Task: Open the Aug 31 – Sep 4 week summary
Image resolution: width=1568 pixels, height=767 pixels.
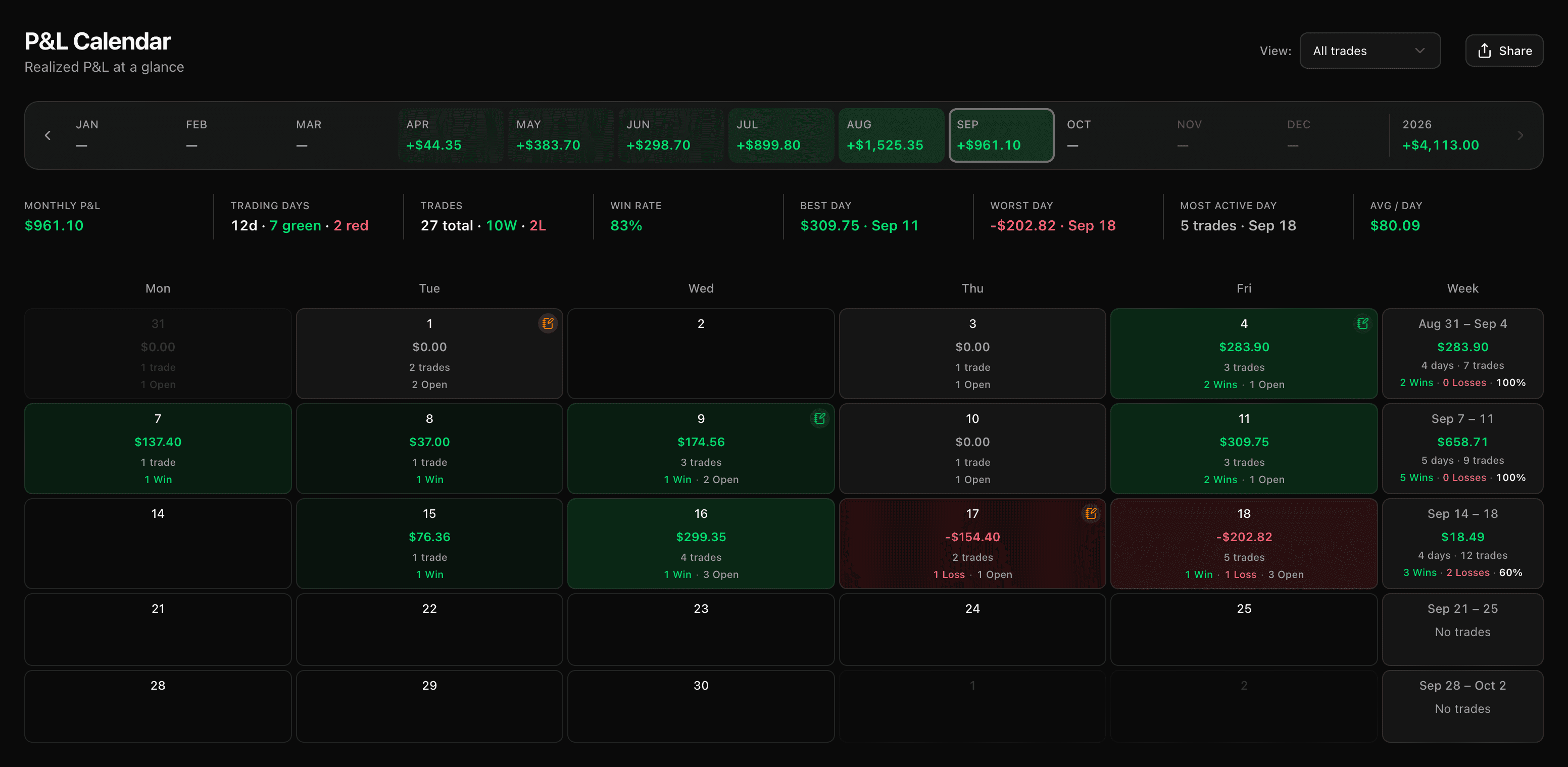Action: coord(1462,354)
